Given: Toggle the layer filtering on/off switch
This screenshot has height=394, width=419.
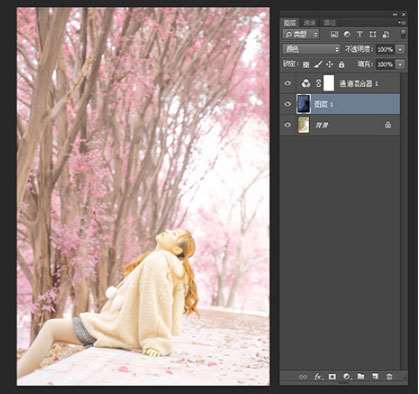Looking at the screenshot, I should coord(403,34).
